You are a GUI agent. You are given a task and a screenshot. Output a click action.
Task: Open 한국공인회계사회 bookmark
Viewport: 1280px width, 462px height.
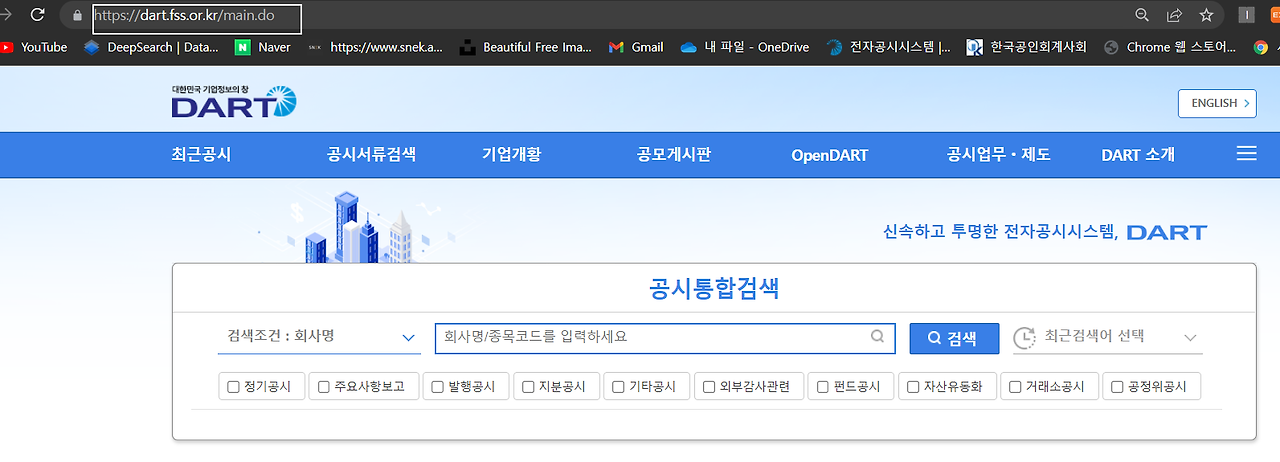coord(1027,47)
